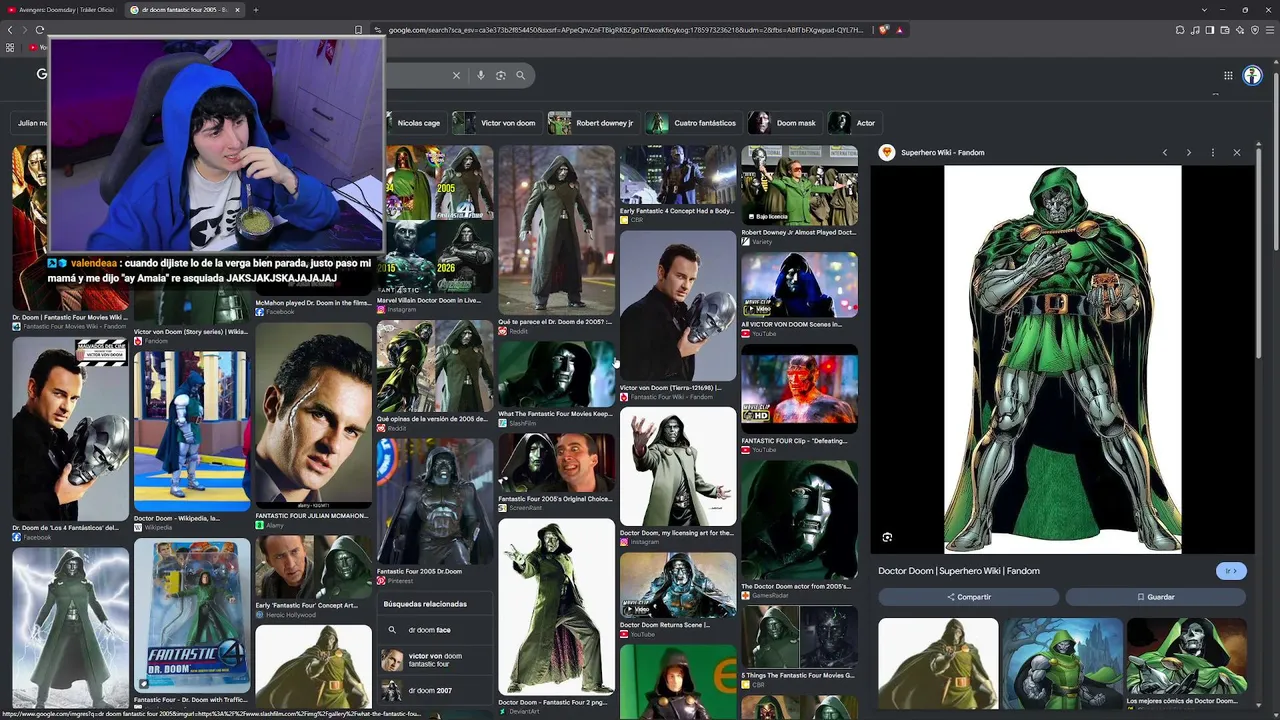The width and height of the screenshot is (1280, 720).
Task: Open the media control music icon
Action: pyautogui.click(x=1195, y=30)
